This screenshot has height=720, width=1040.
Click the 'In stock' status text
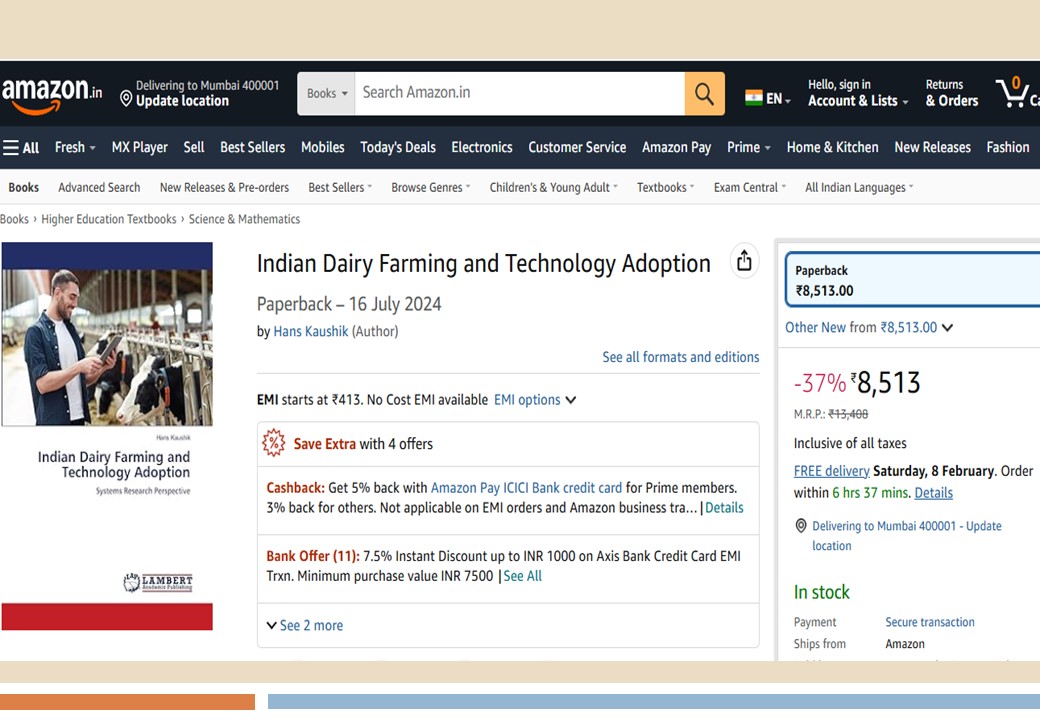[x=822, y=592]
